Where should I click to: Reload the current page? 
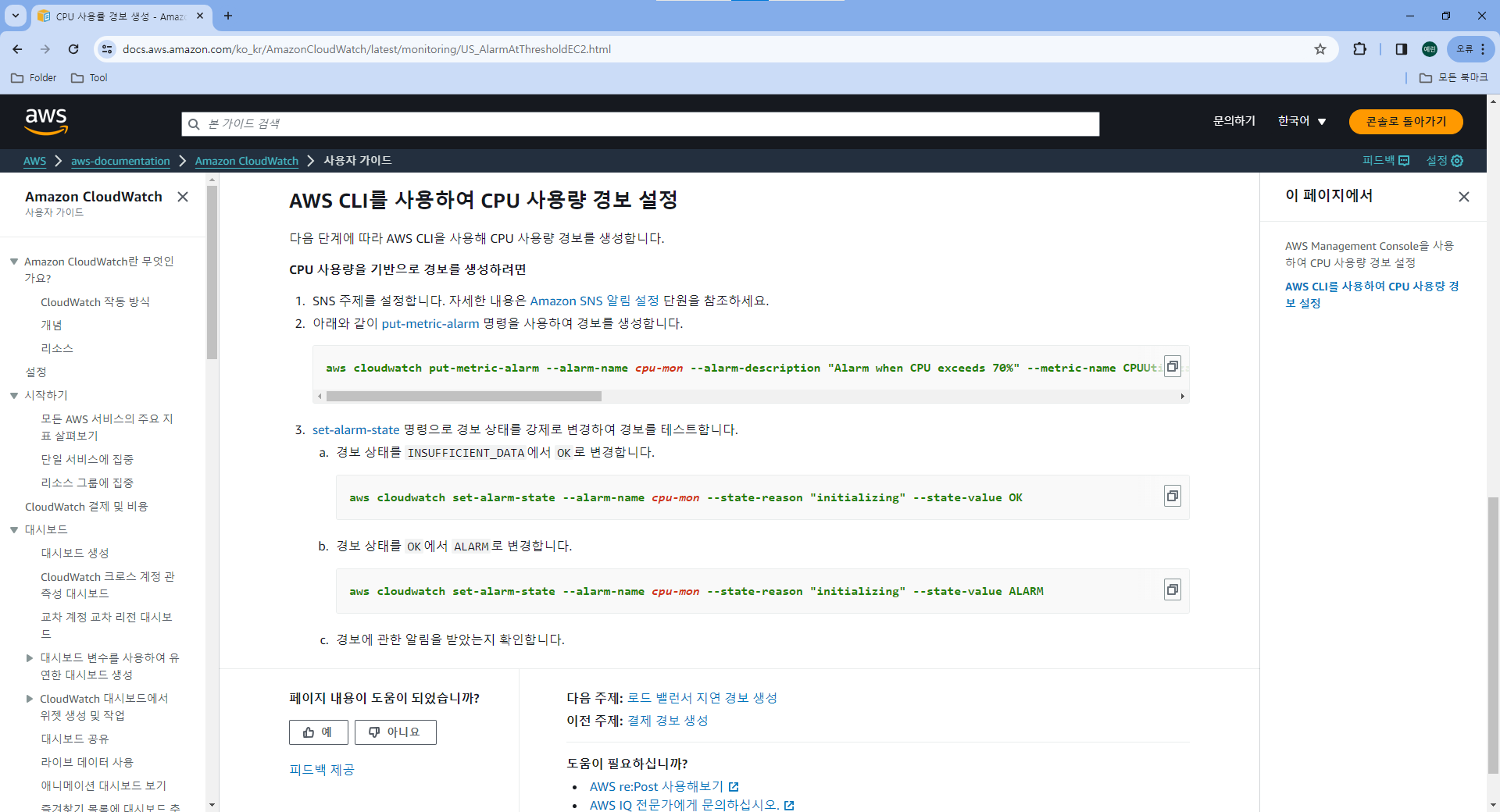(73, 49)
